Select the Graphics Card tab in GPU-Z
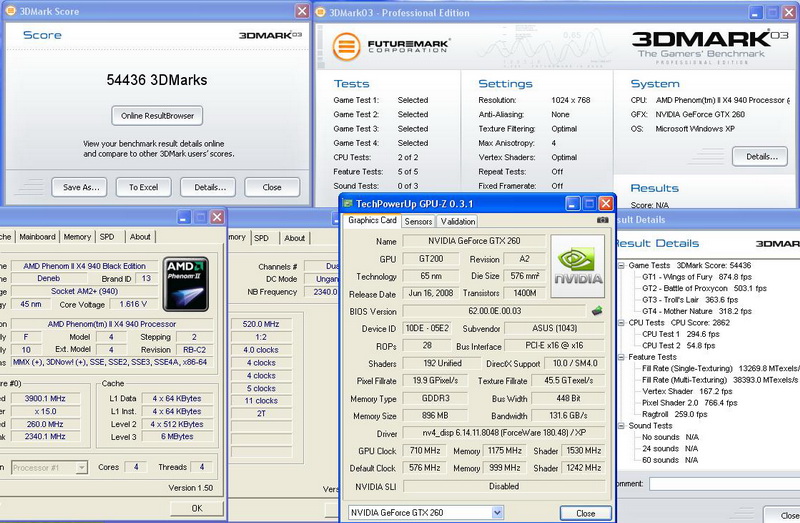Screen dimensions: 800x523 pyautogui.click(x=372, y=220)
